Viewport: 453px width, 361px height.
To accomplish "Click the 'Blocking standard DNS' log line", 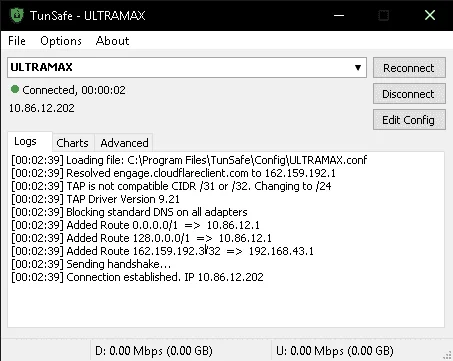I will 129,212.
